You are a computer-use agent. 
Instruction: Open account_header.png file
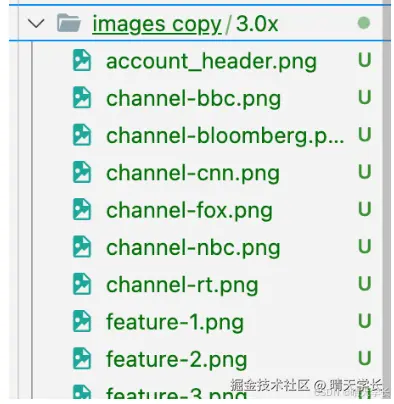coord(211,62)
